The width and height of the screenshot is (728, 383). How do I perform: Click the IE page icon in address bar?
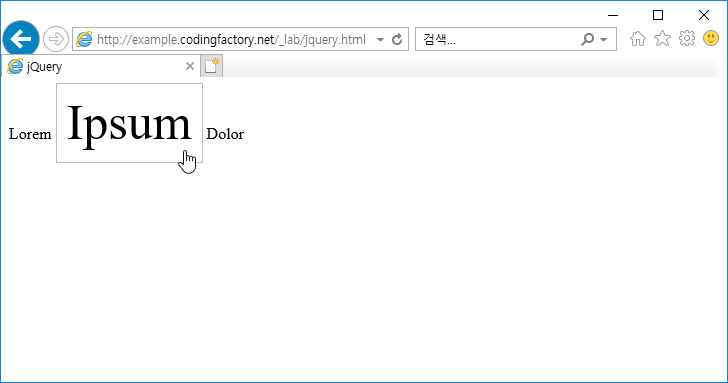click(84, 39)
